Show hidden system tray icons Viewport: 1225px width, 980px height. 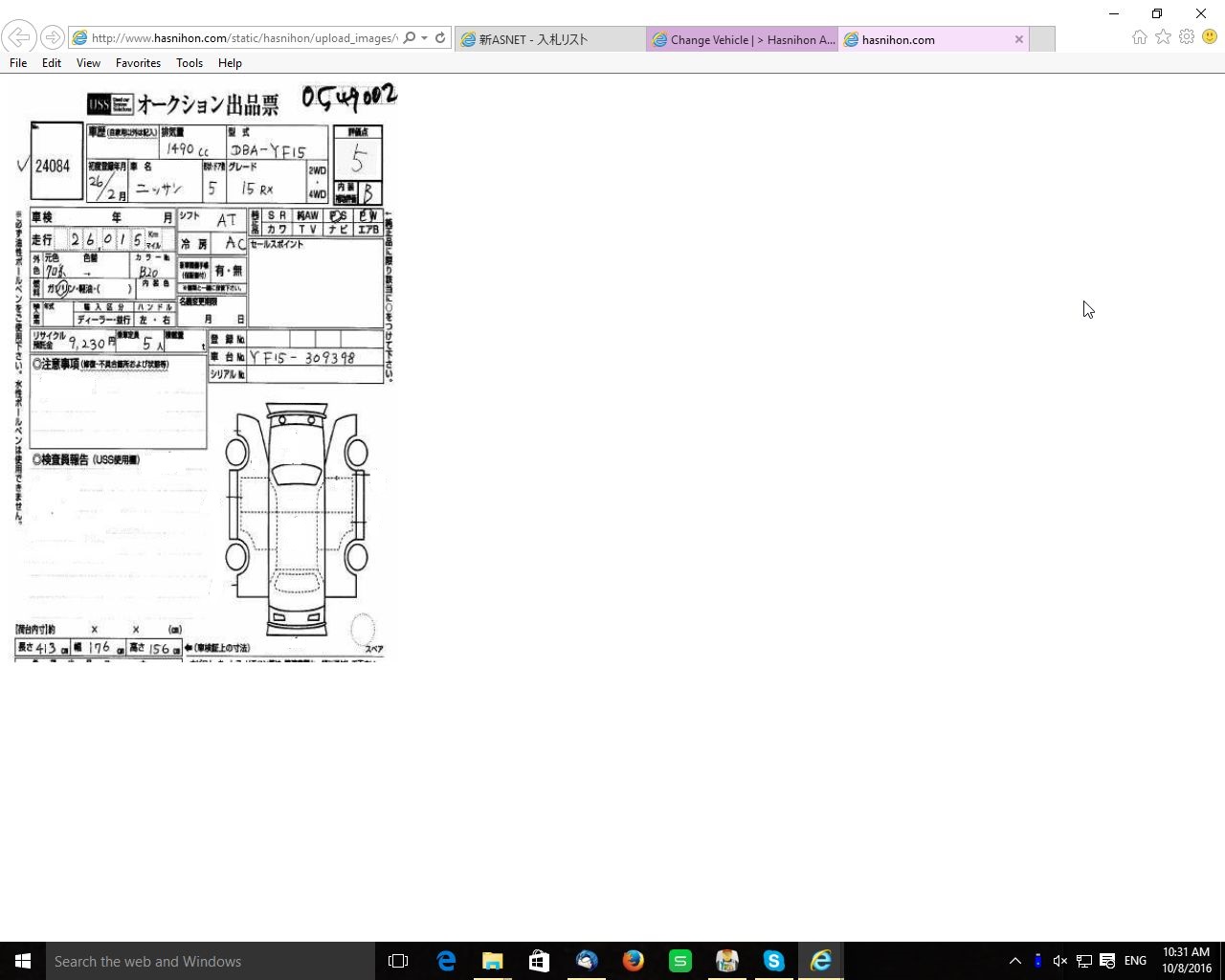click(x=1015, y=961)
